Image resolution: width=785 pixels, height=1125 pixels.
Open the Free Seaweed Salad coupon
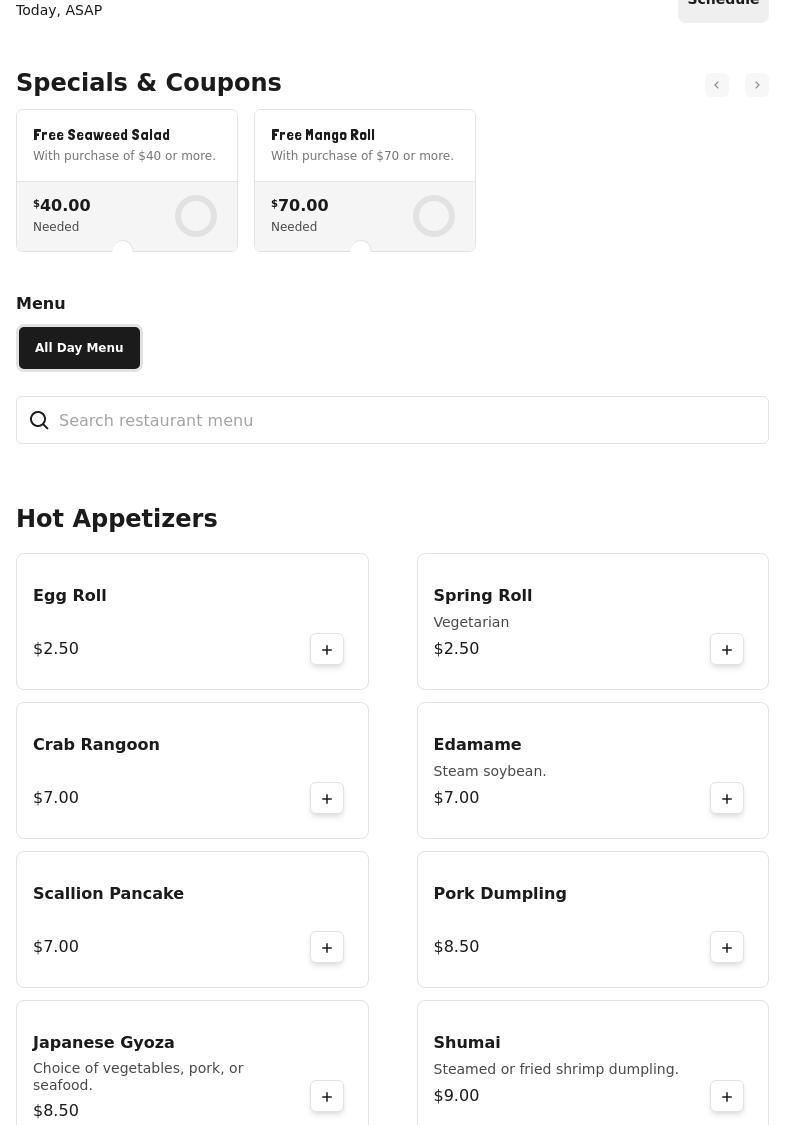(x=126, y=145)
